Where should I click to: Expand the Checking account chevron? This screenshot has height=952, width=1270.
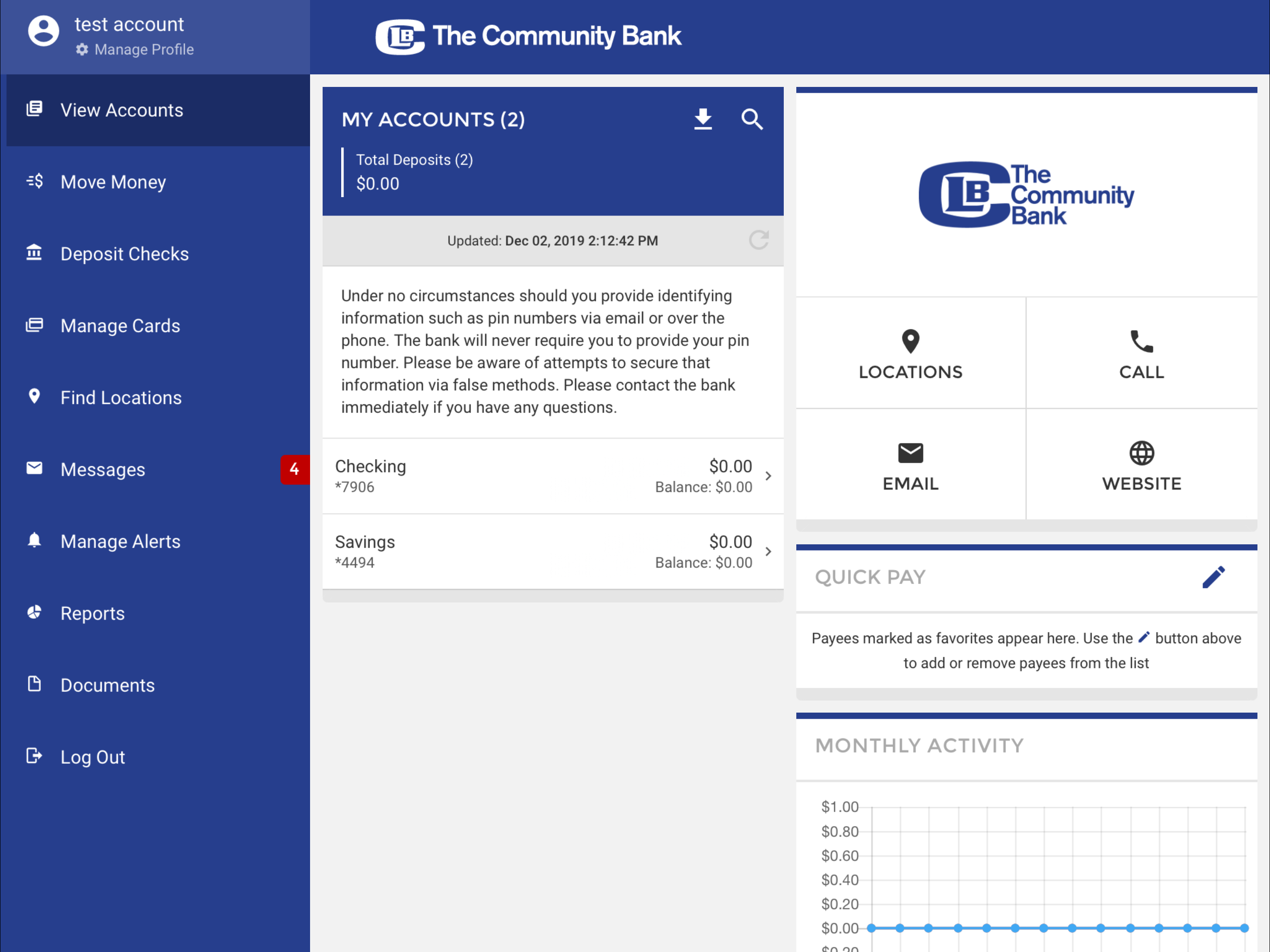767,476
